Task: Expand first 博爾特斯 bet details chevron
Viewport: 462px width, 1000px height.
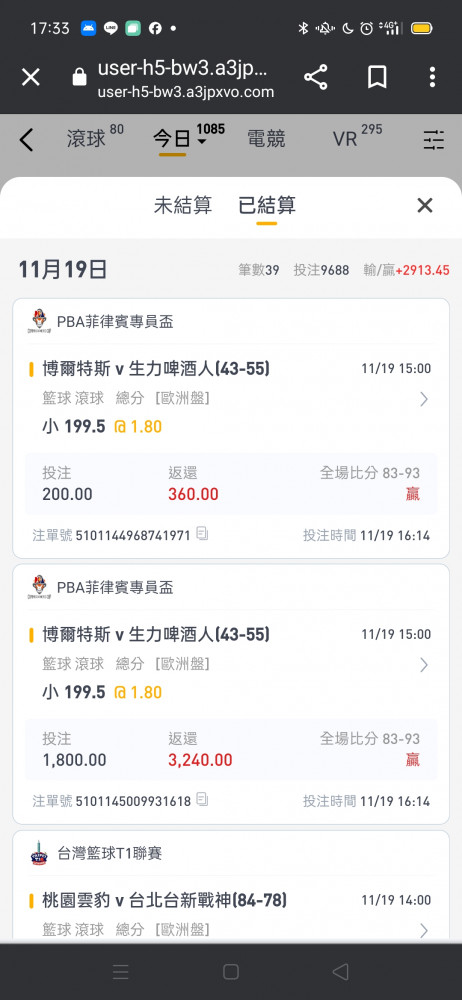Action: point(424,399)
